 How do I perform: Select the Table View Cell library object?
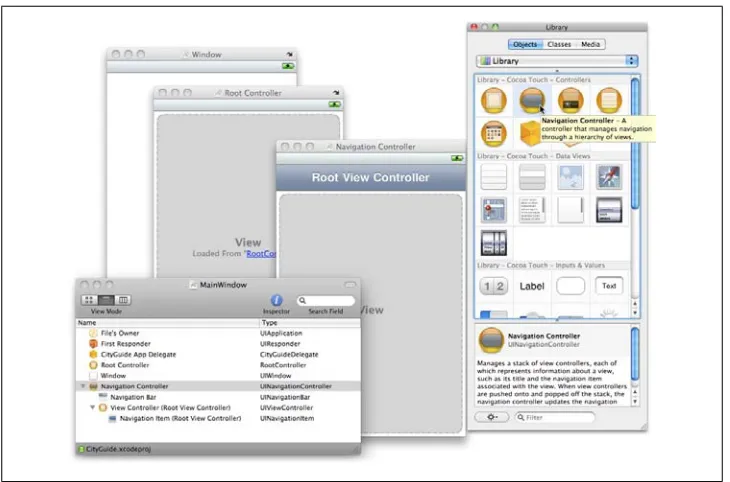click(x=532, y=177)
